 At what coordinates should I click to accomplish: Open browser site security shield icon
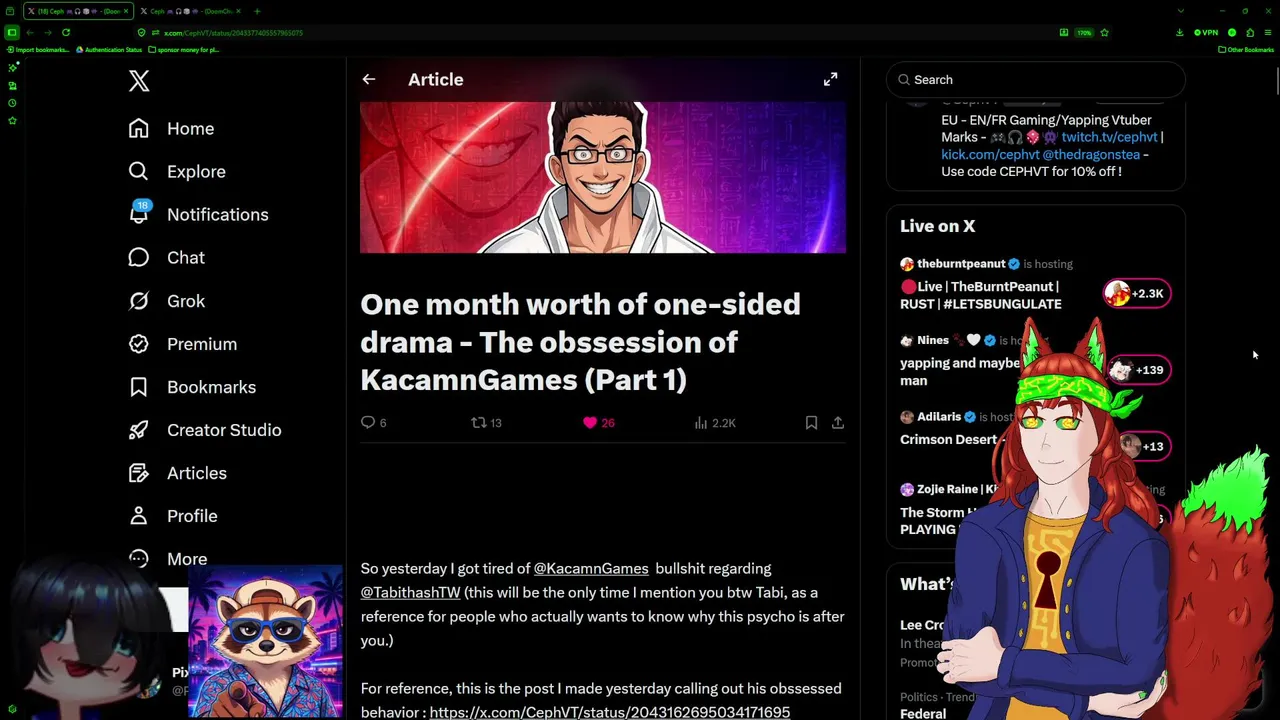tap(142, 32)
